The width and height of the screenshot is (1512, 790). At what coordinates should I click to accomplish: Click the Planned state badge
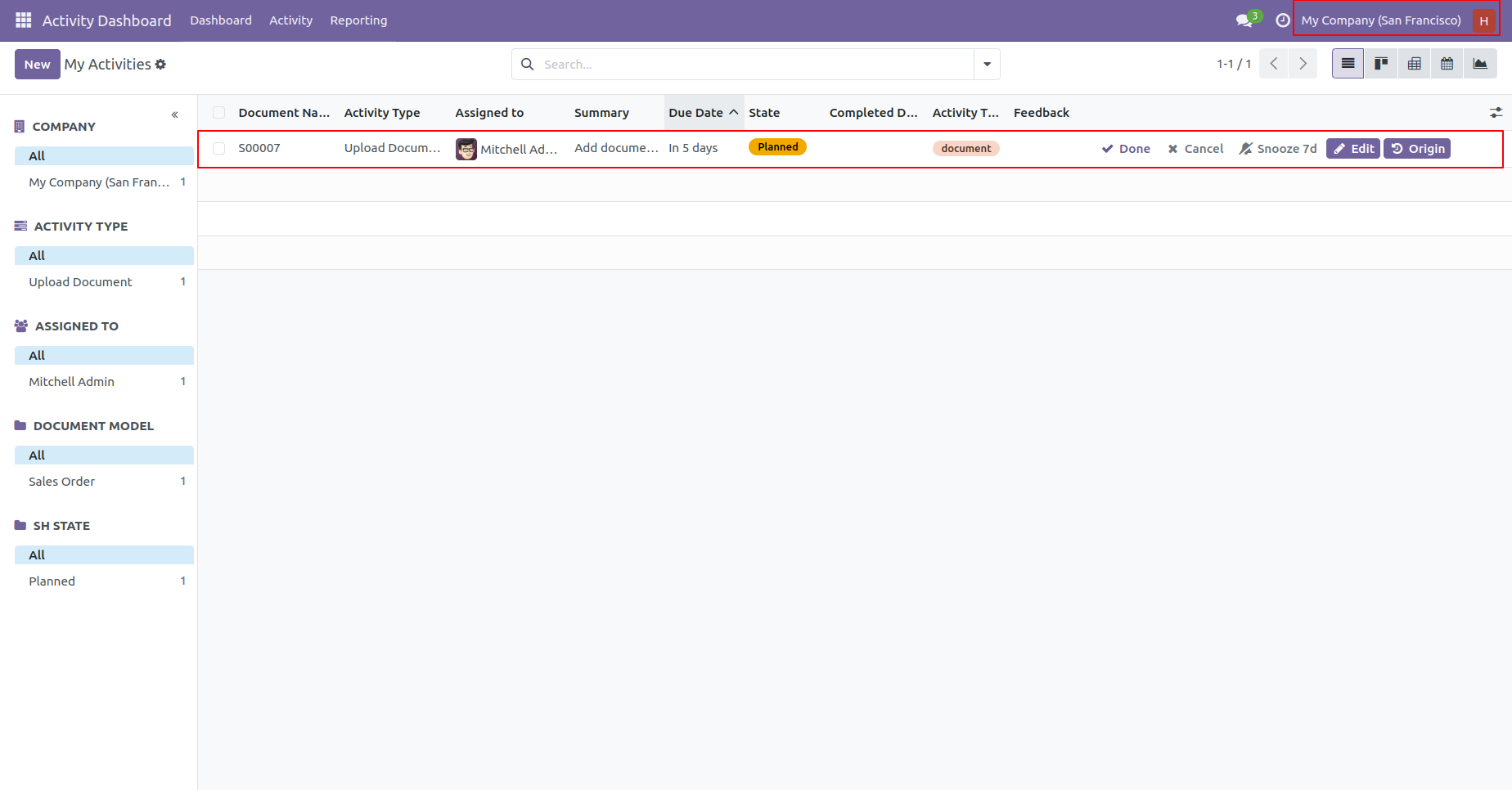pos(777,147)
